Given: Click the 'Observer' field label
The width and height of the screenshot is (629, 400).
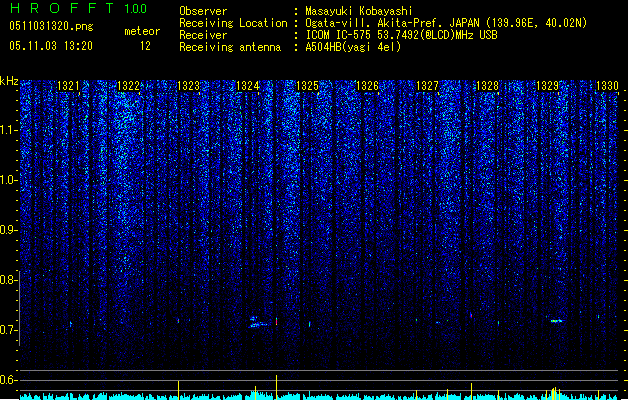Looking at the screenshot, I should pos(203,11).
